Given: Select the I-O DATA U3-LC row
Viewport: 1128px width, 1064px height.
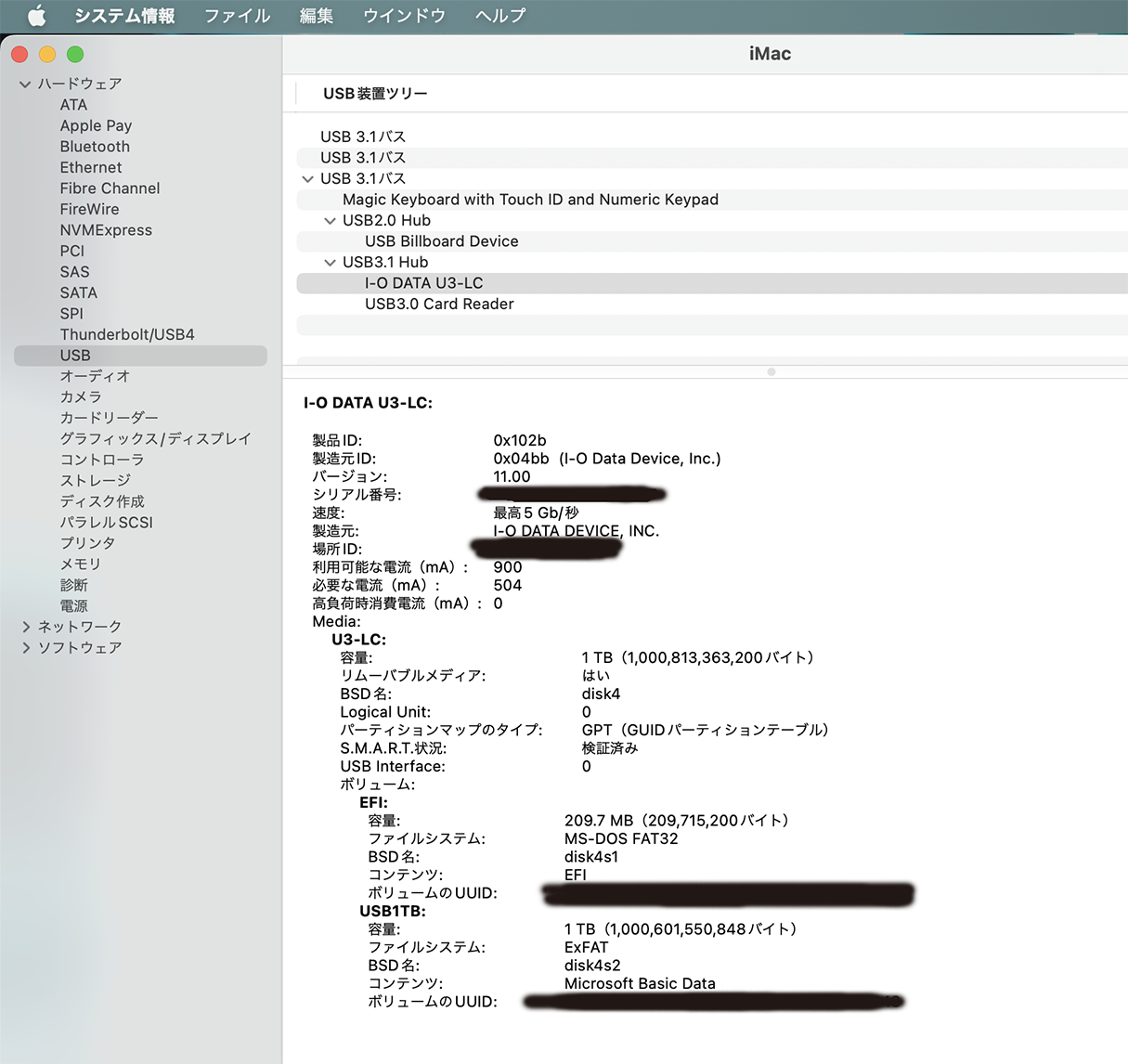Looking at the screenshot, I should [712, 283].
